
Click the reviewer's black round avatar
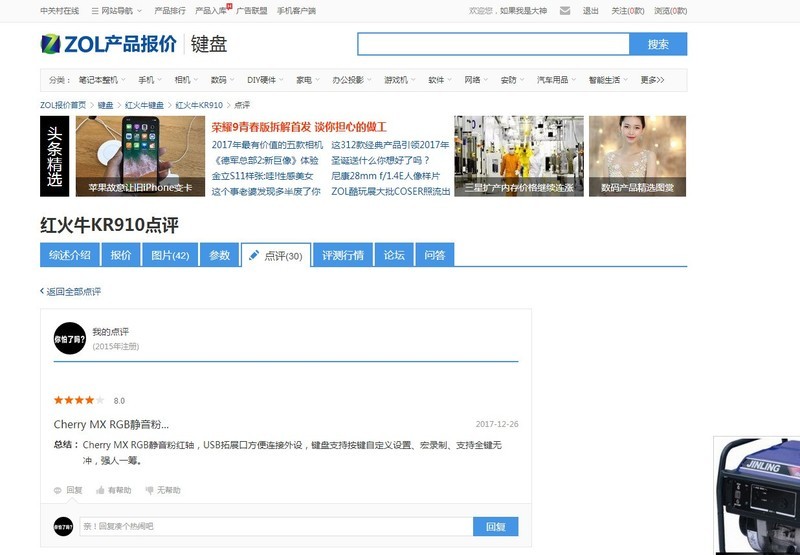(69, 339)
